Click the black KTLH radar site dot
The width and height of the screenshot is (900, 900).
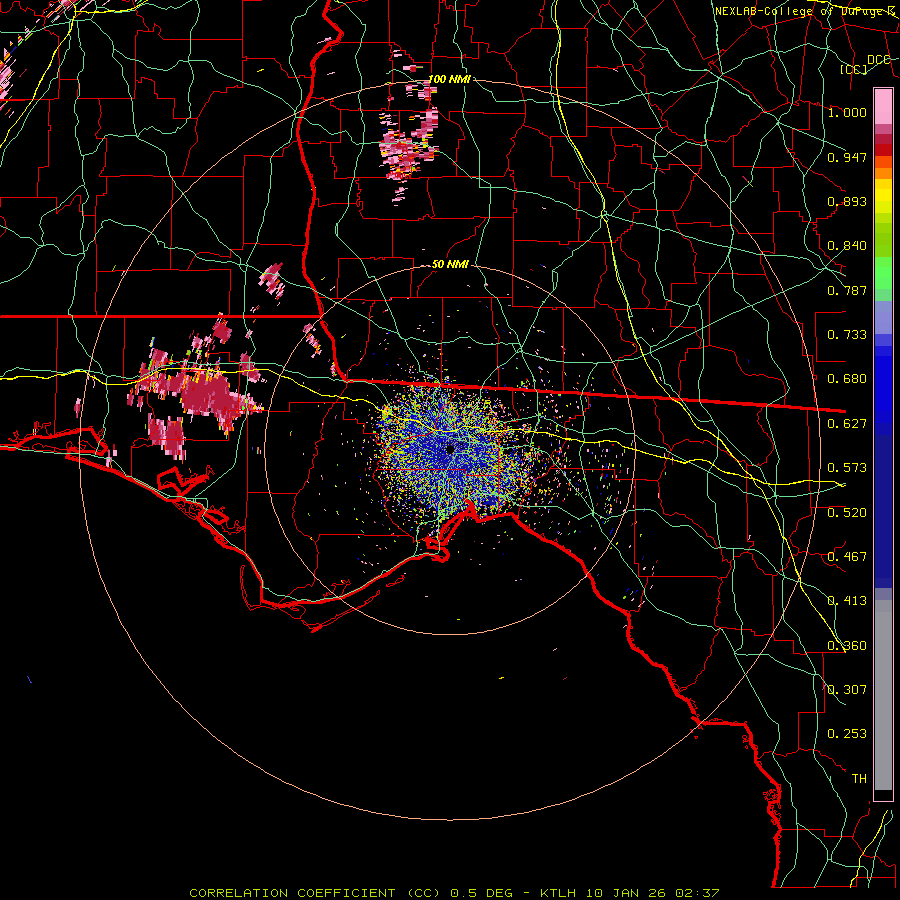coord(451,448)
